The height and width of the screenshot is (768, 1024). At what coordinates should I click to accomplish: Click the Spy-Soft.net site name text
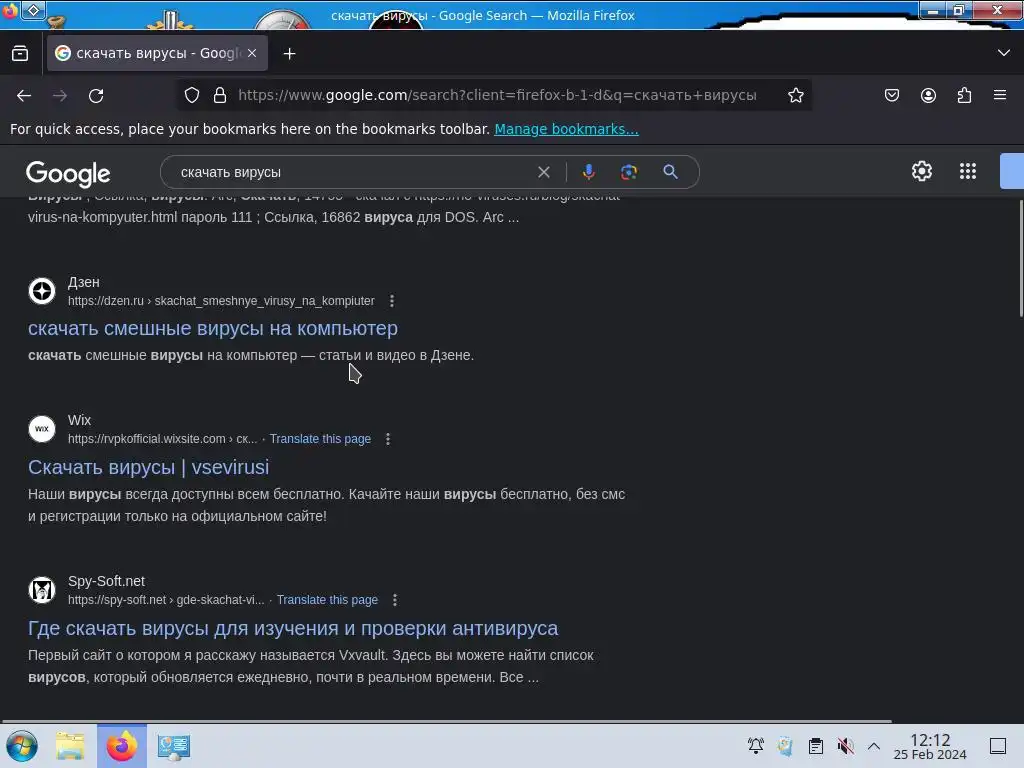[106, 581]
